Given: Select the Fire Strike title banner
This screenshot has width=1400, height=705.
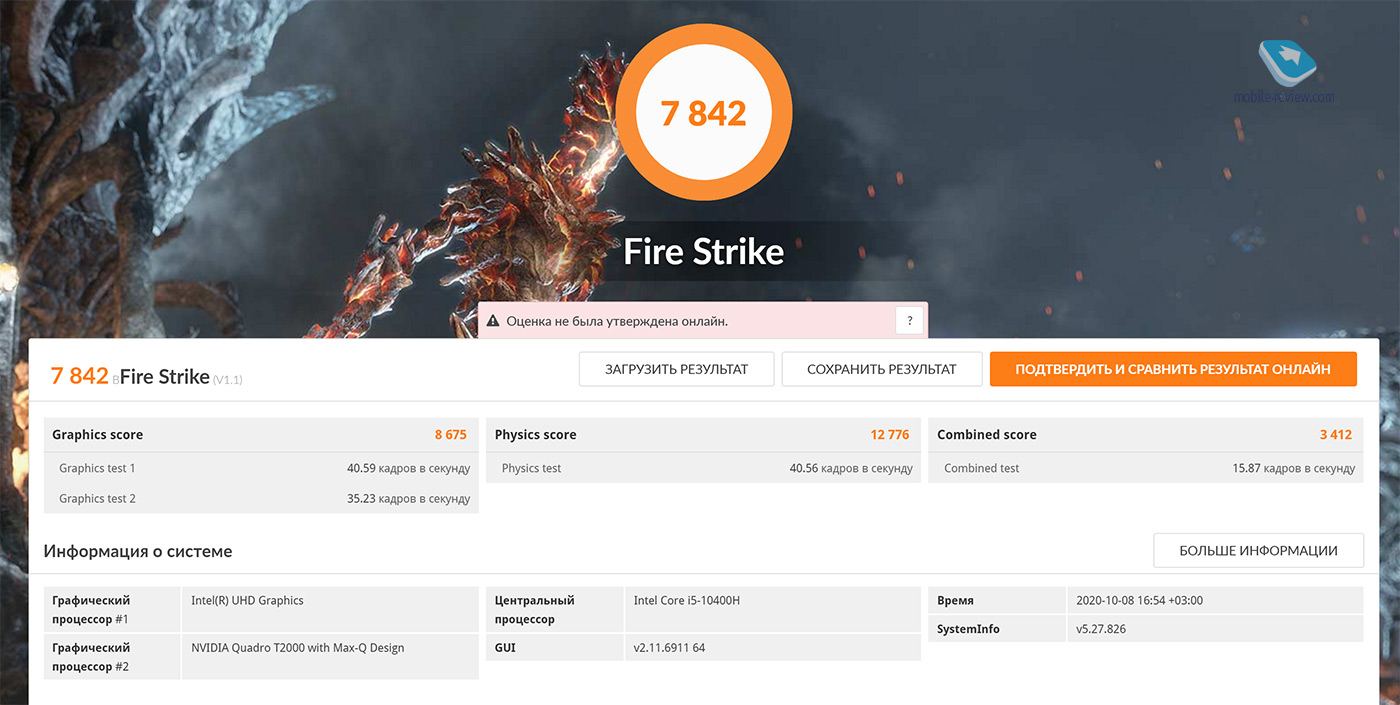Looking at the screenshot, I should 703,251.
